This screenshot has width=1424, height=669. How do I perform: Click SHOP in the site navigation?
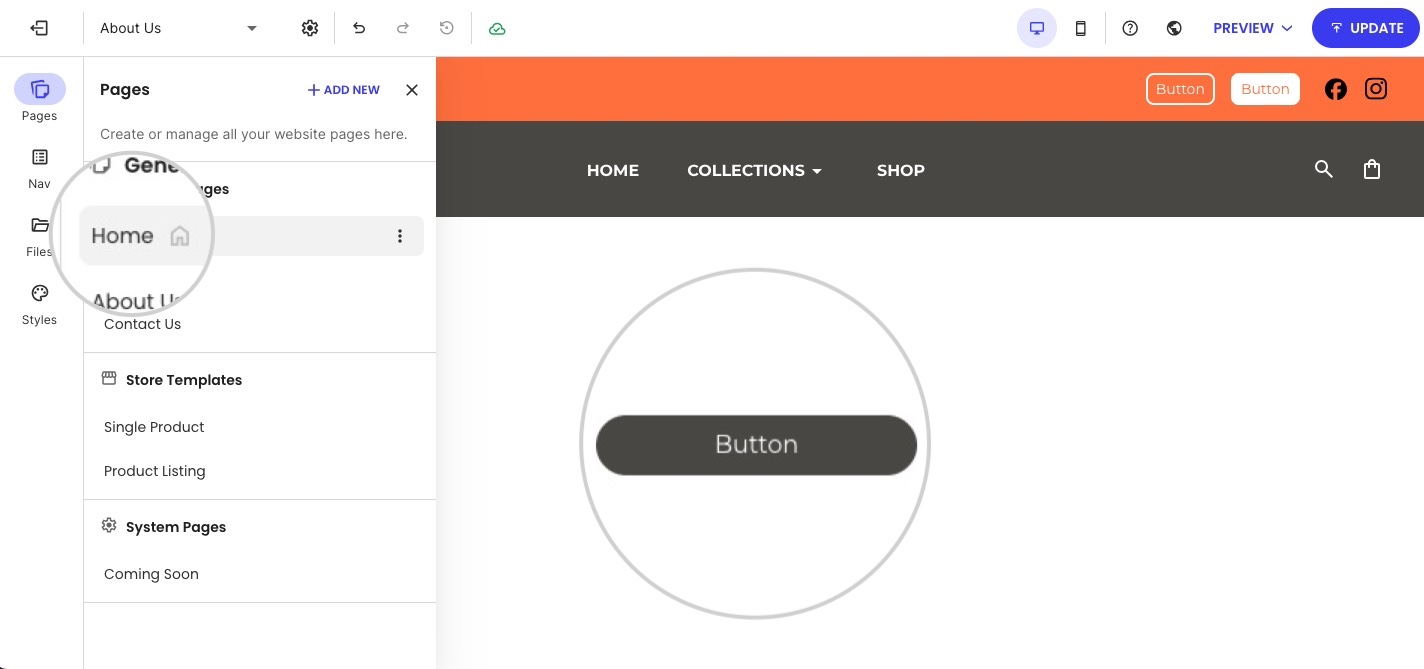[901, 170]
